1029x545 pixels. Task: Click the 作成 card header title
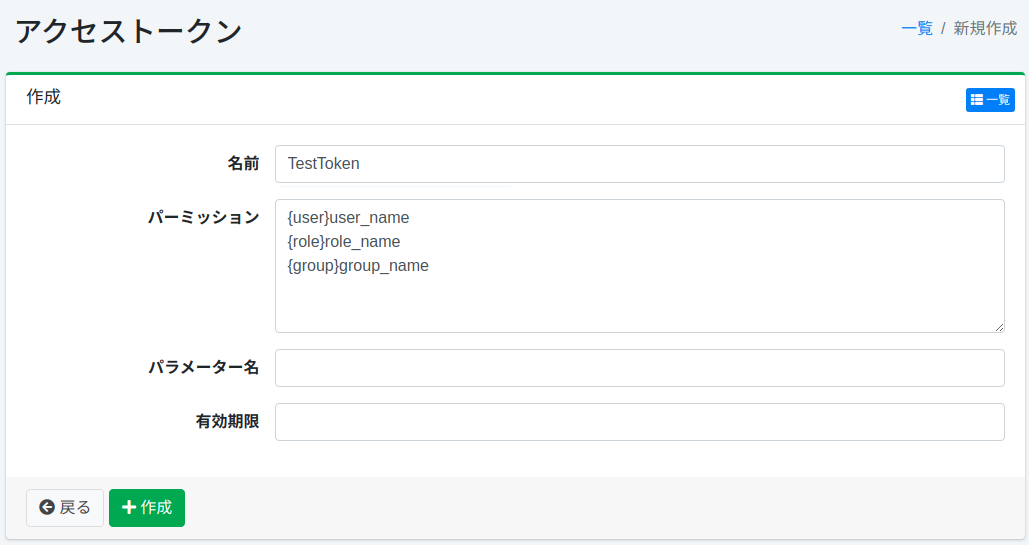click(44, 97)
